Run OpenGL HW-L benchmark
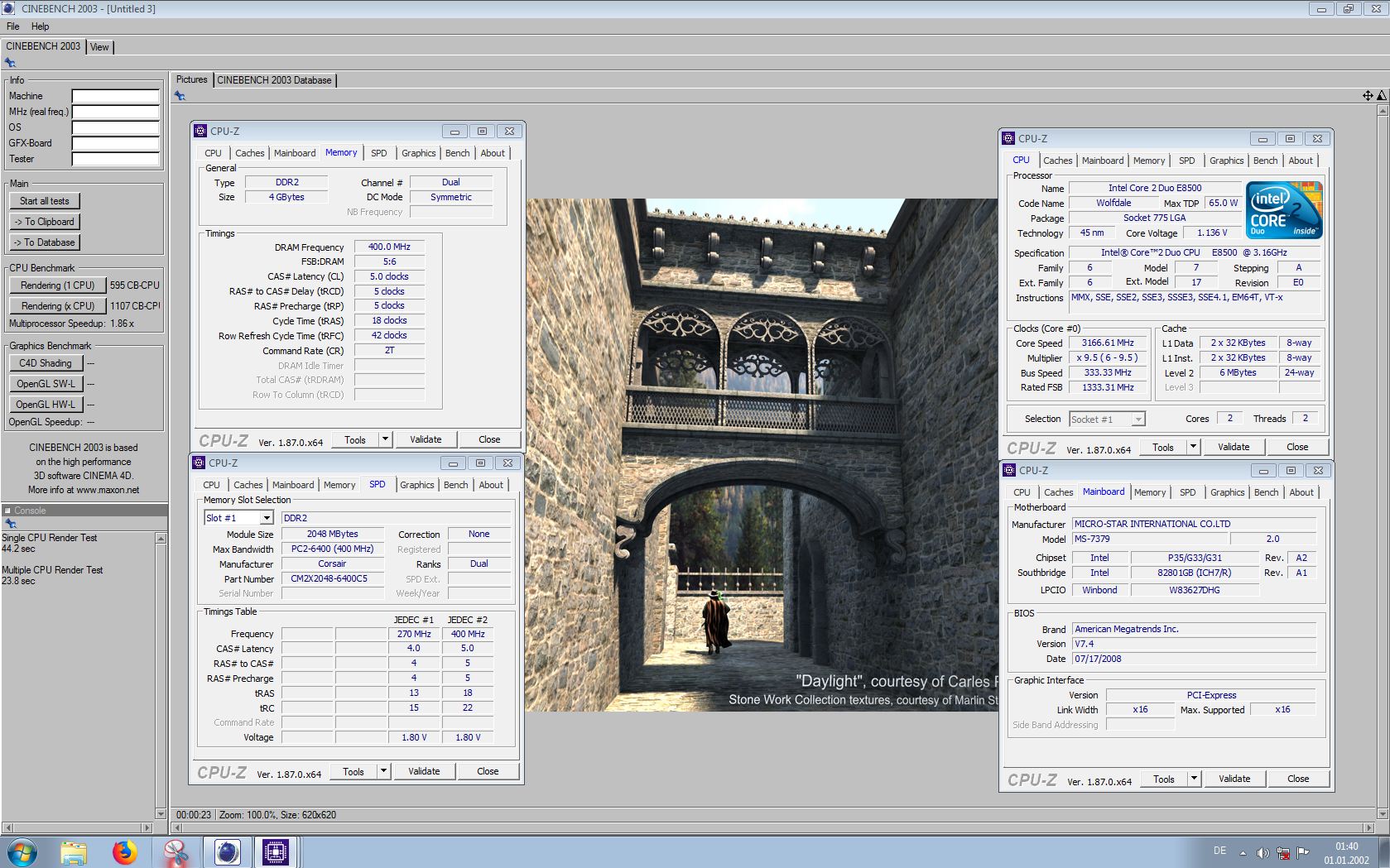The height and width of the screenshot is (868, 1390). (x=46, y=405)
